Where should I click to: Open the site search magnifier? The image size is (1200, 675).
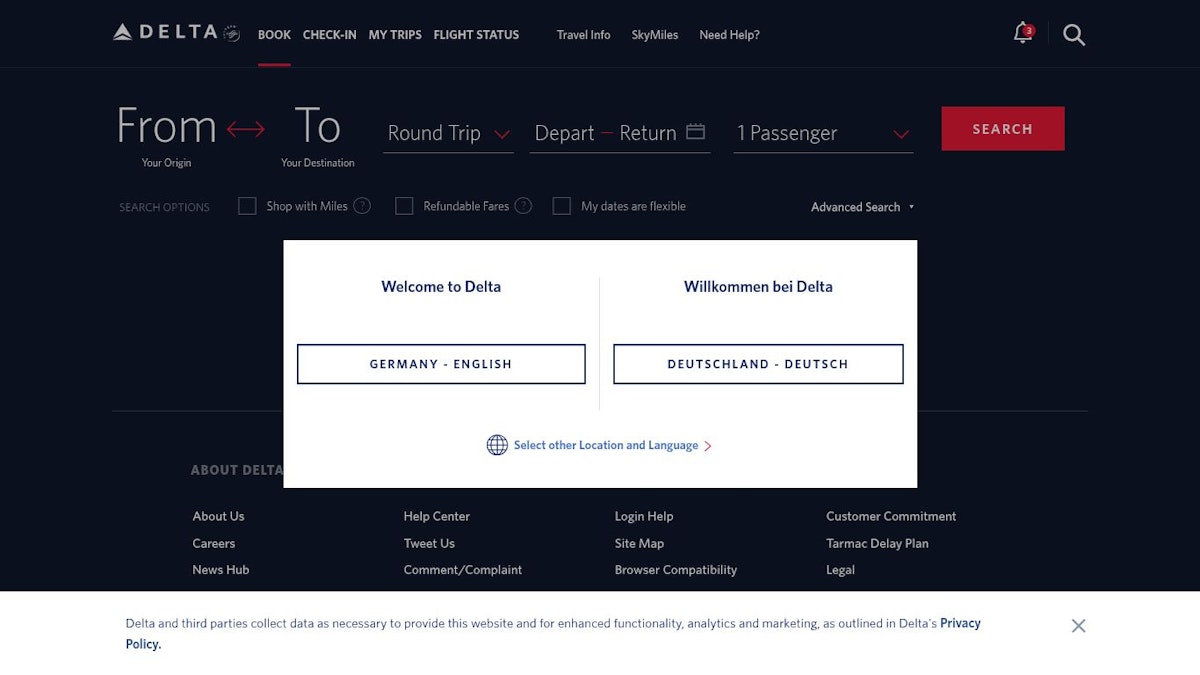[1074, 35]
